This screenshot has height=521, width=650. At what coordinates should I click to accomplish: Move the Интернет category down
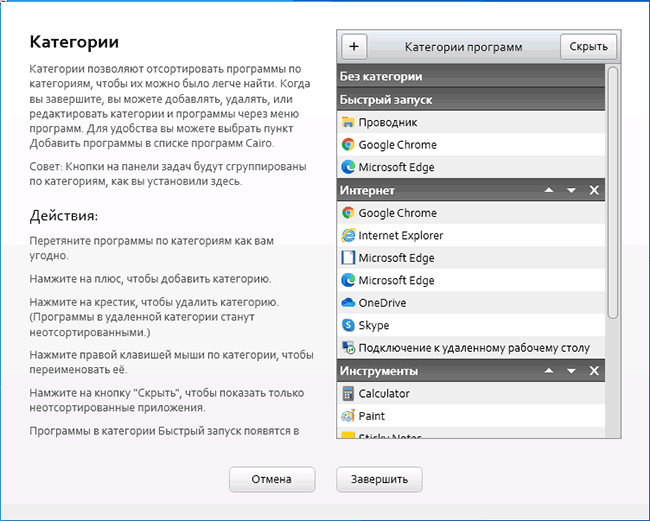[571, 190]
